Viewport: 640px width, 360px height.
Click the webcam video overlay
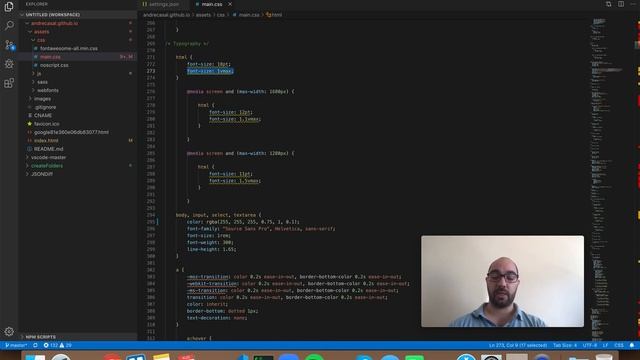(x=502, y=281)
